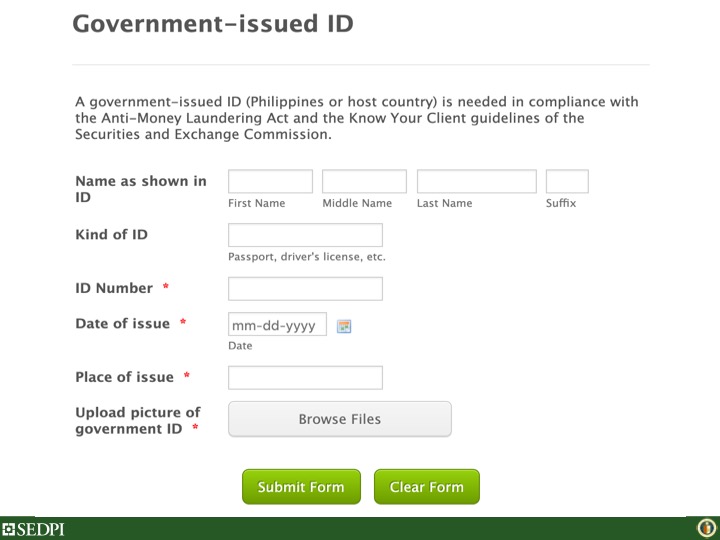
Task: Click the Name as shown in ID label
Action: pyautogui.click(x=141, y=189)
